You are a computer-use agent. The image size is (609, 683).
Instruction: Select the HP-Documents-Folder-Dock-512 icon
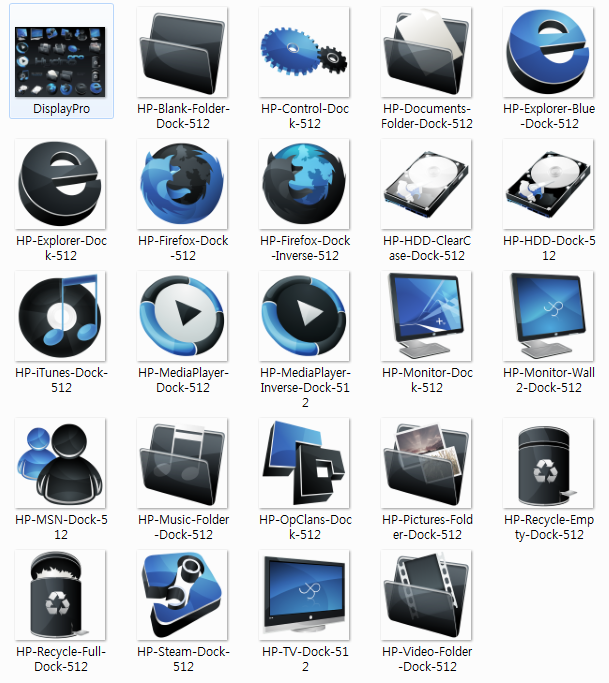426,52
